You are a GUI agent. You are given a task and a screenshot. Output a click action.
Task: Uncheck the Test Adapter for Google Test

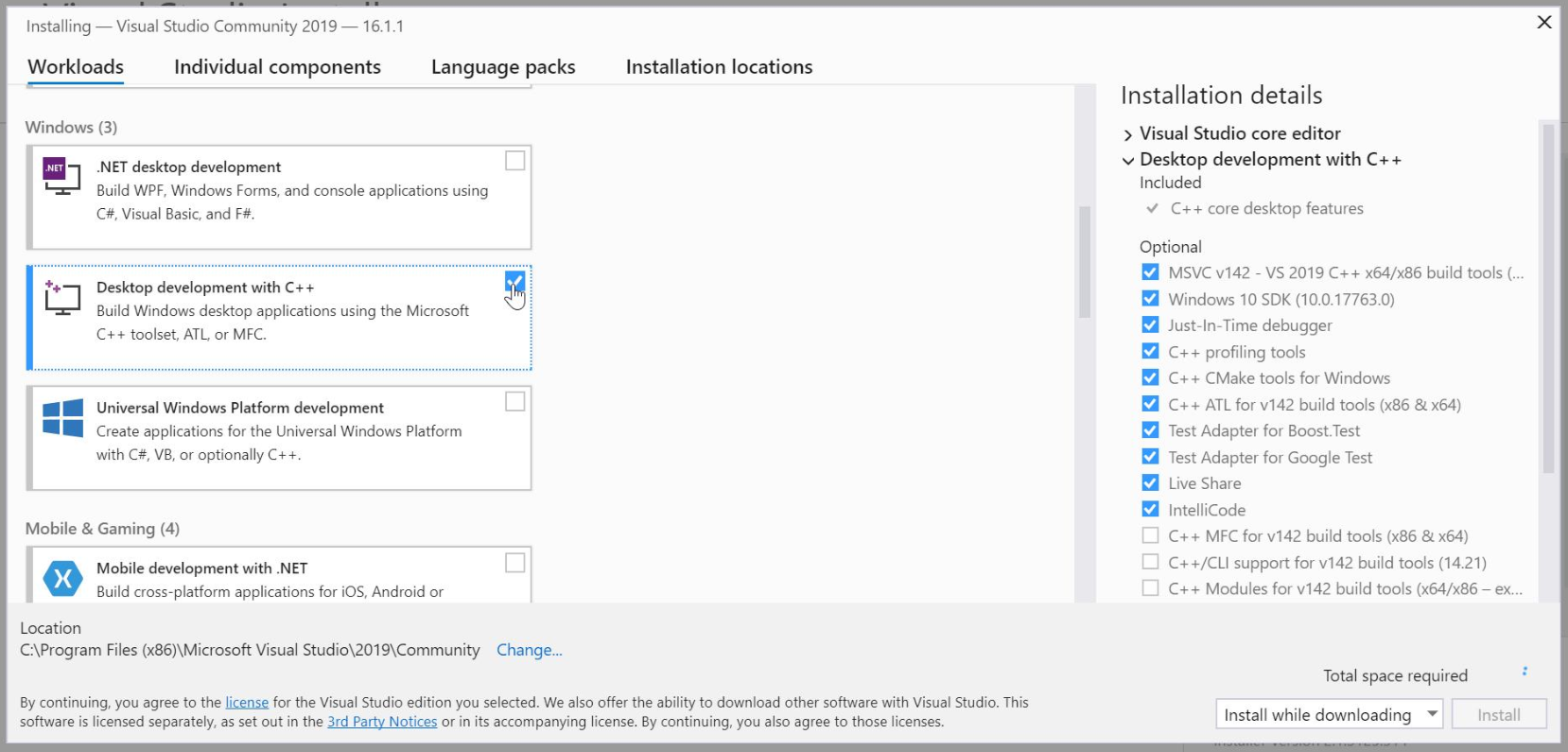point(1150,457)
